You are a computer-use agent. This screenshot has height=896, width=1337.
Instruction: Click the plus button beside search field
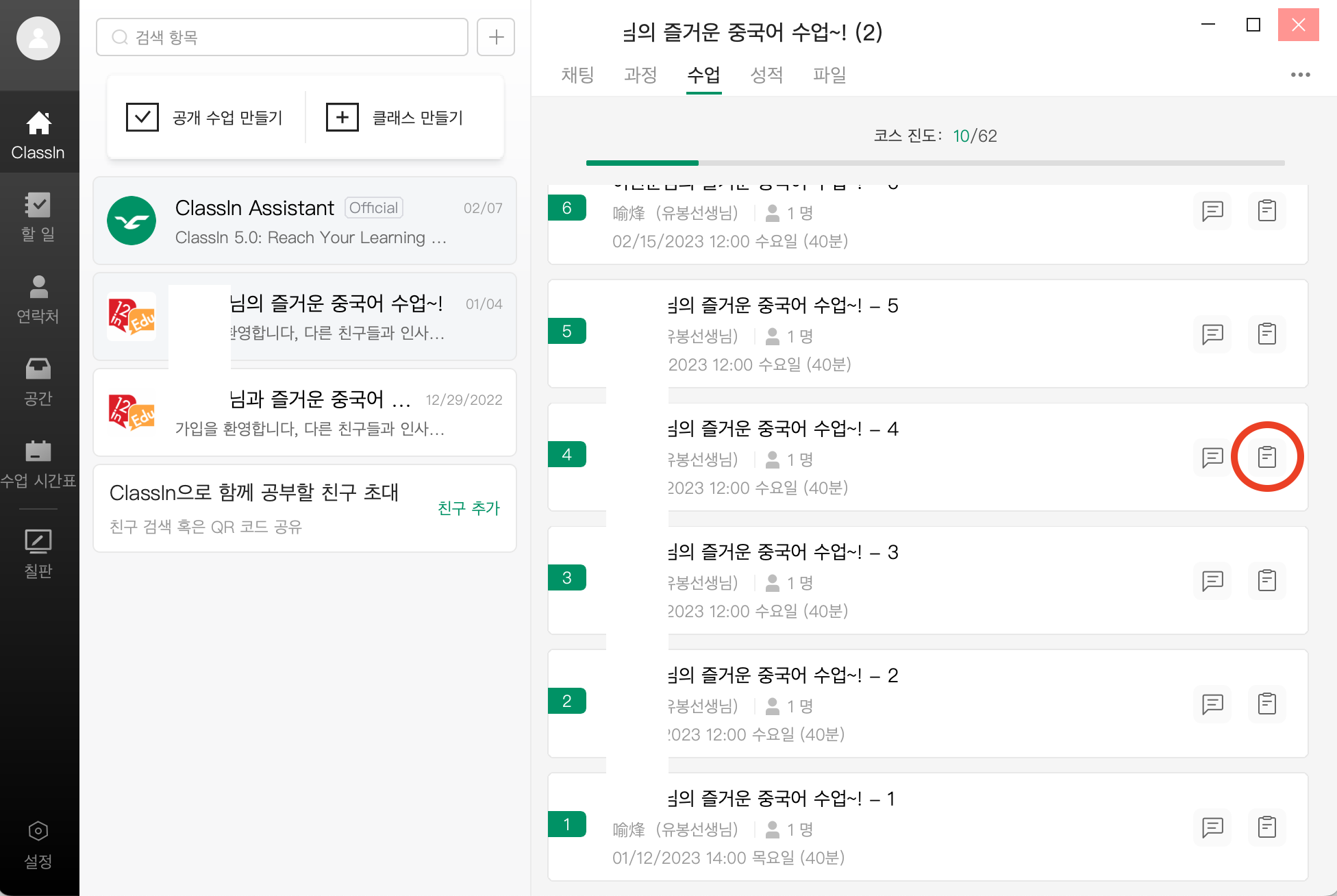(x=496, y=37)
